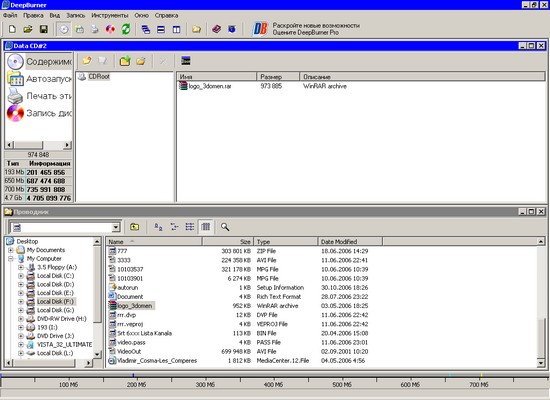Click the tile horizontally icon
The width and height of the screenshot is (550, 400).
(161, 29)
